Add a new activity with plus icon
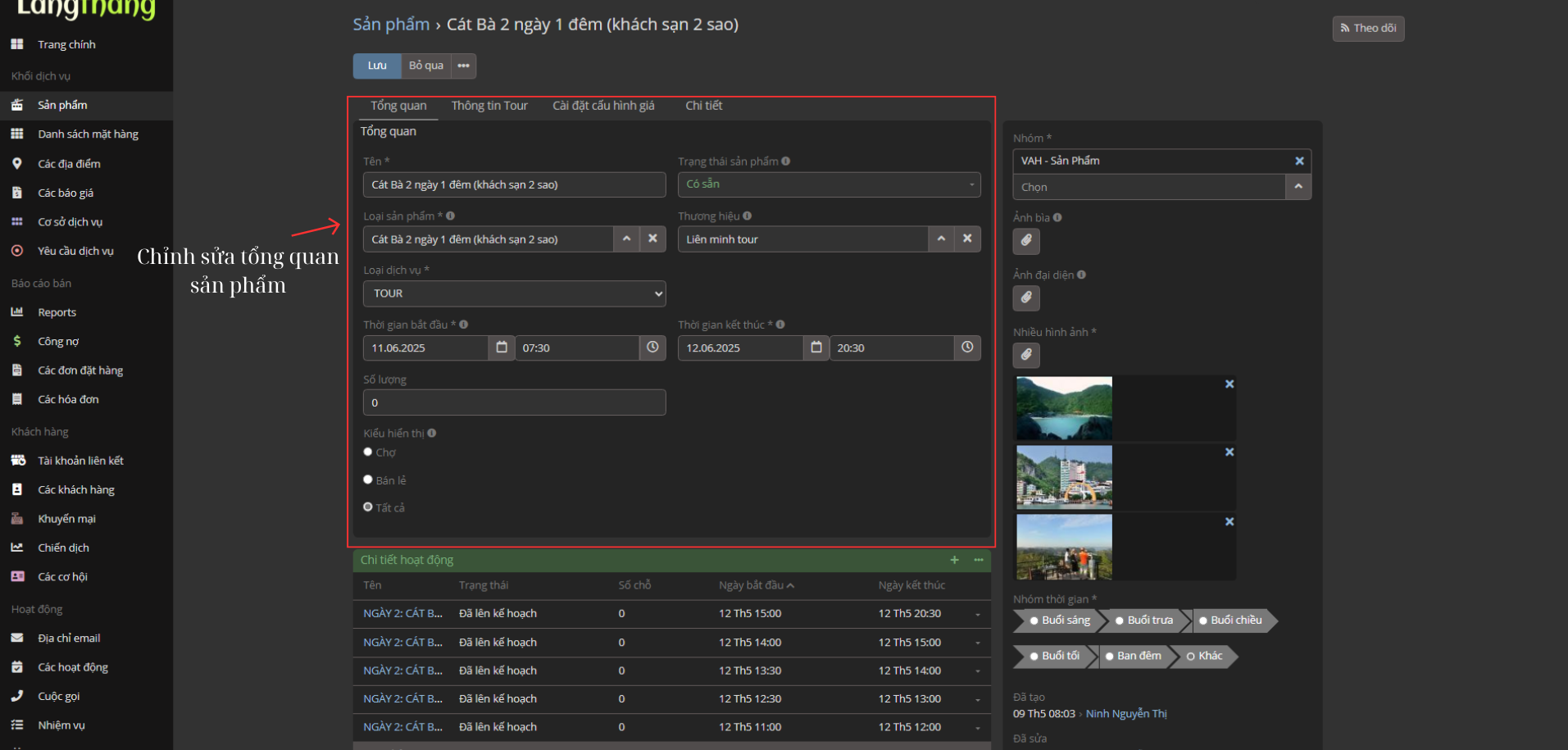This screenshot has height=750, width=1568. (x=954, y=560)
